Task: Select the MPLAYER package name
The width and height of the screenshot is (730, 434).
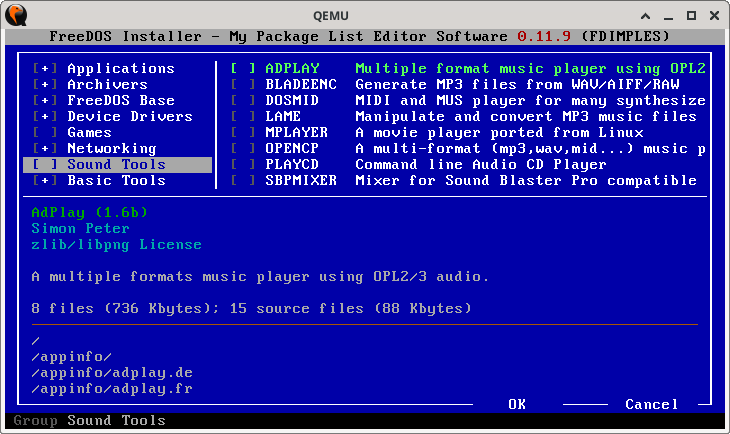Action: coord(297,132)
